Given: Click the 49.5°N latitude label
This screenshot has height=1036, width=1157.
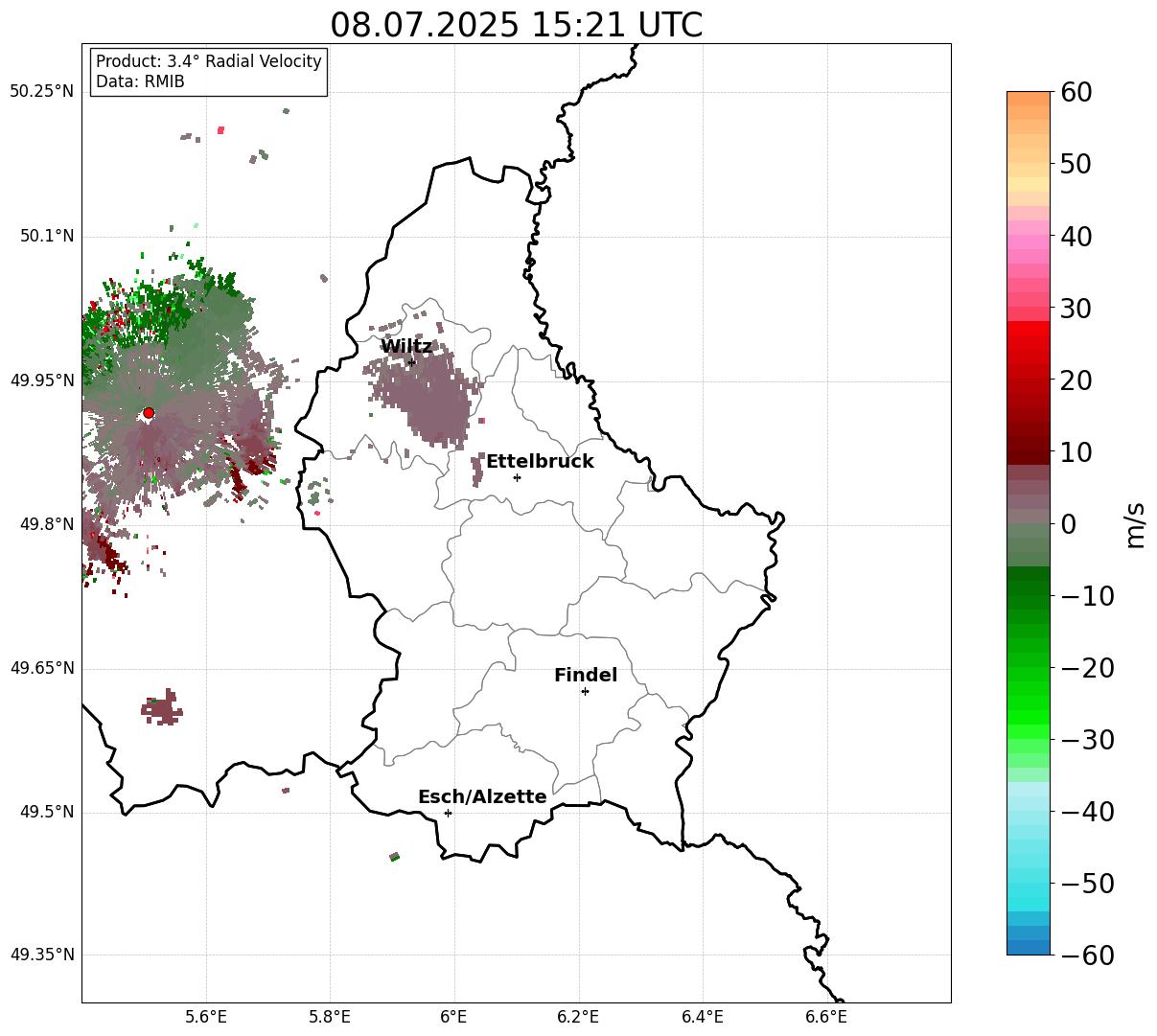Looking at the screenshot, I should (x=47, y=812).
